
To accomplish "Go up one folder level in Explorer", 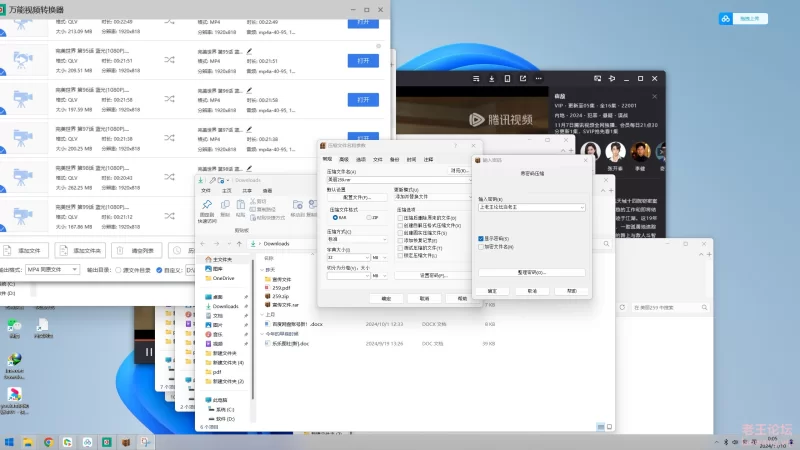I will tap(239, 244).
